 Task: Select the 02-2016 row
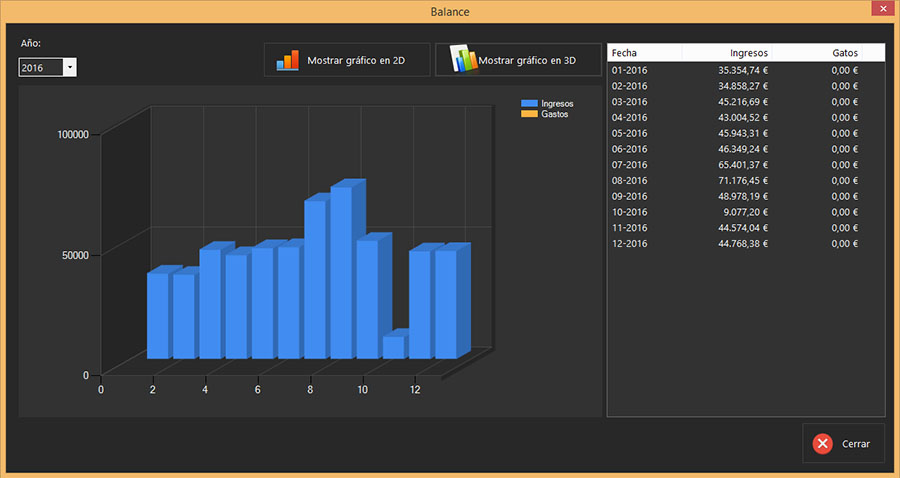[x=746, y=86]
